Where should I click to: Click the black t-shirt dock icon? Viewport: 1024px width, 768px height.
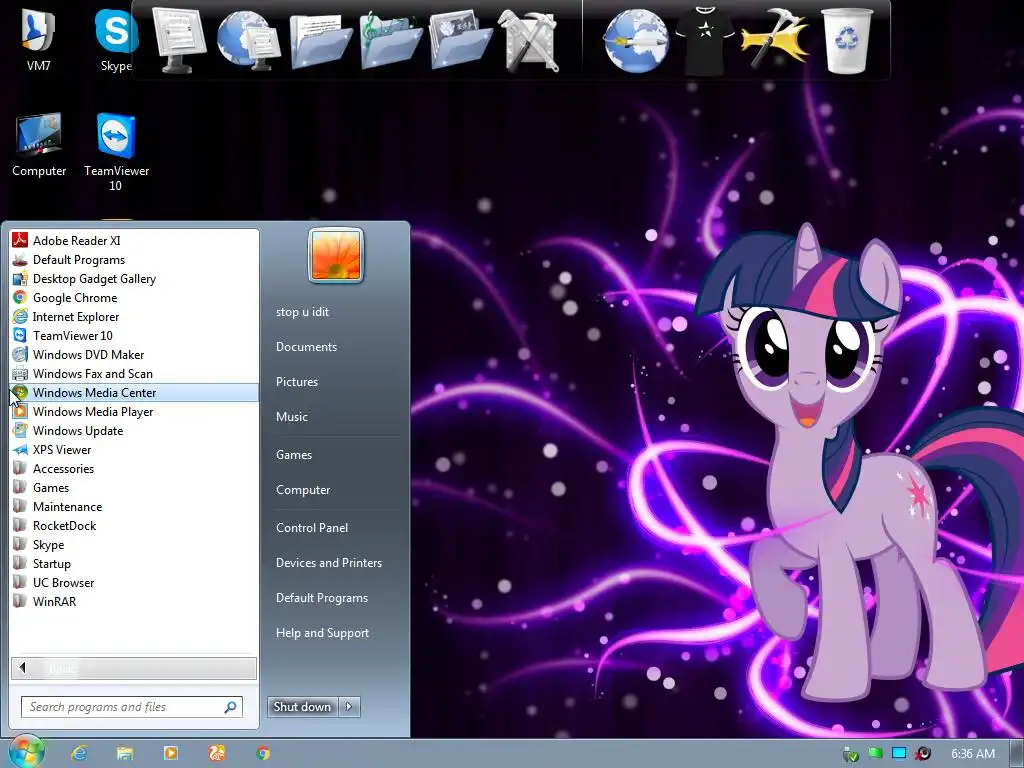(705, 40)
